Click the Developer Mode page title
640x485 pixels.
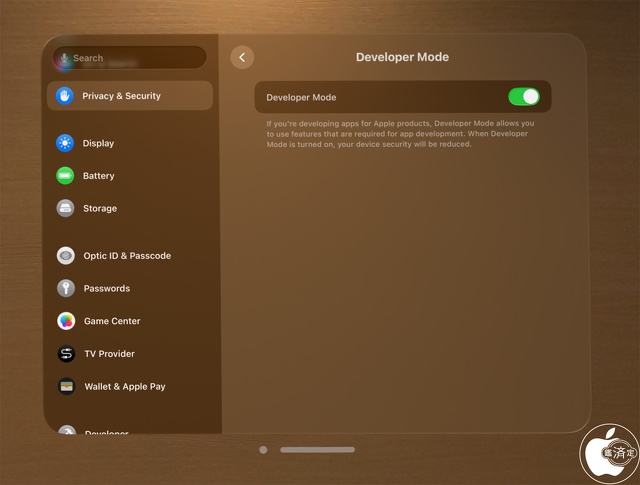[x=402, y=58]
